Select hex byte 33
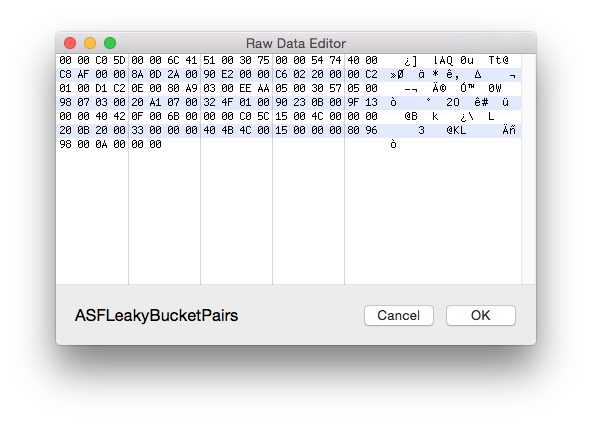 click(137, 130)
